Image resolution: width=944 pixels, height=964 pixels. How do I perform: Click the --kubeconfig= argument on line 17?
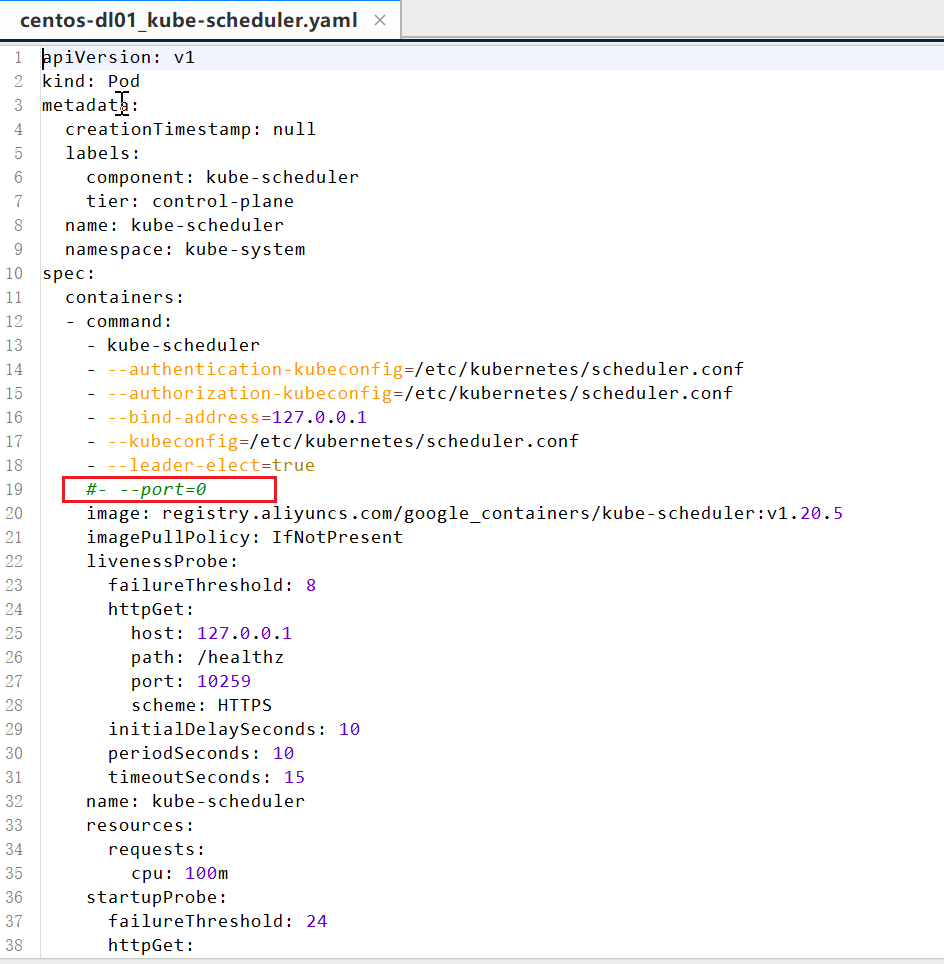[x=343, y=441]
